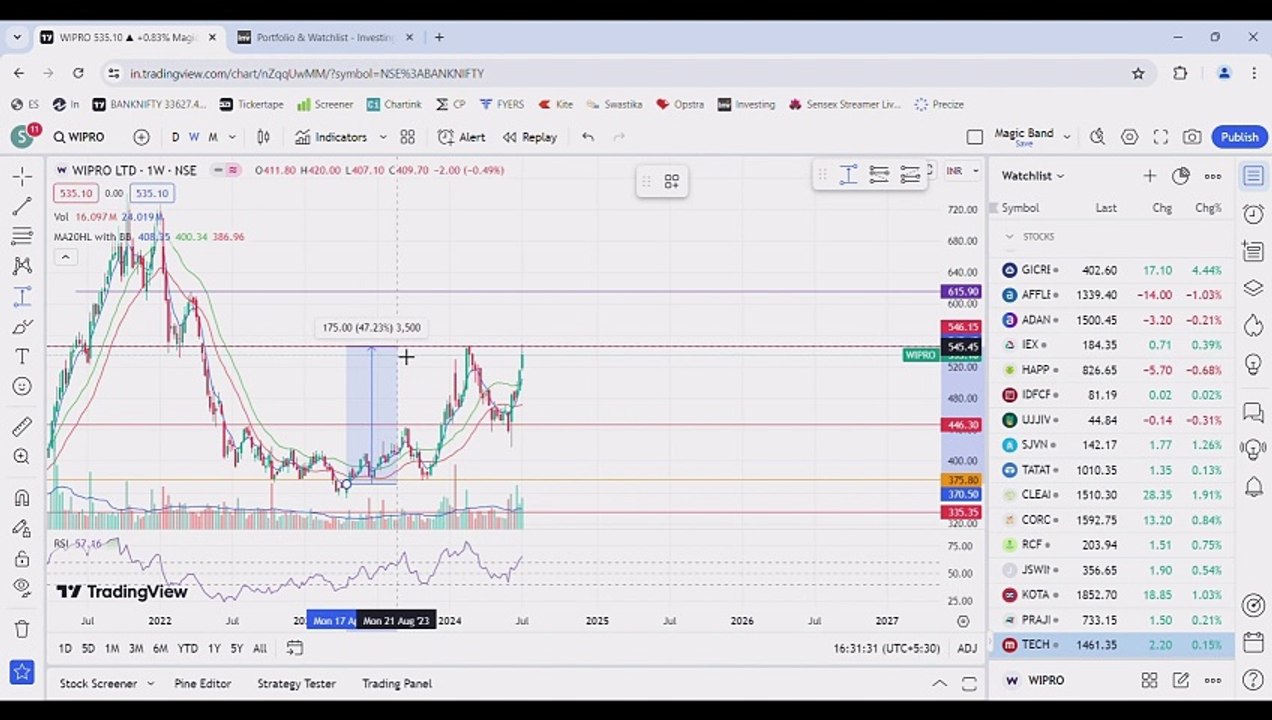Open the candlestick chart style menu
This screenshot has width=1272, height=720.
point(263,137)
